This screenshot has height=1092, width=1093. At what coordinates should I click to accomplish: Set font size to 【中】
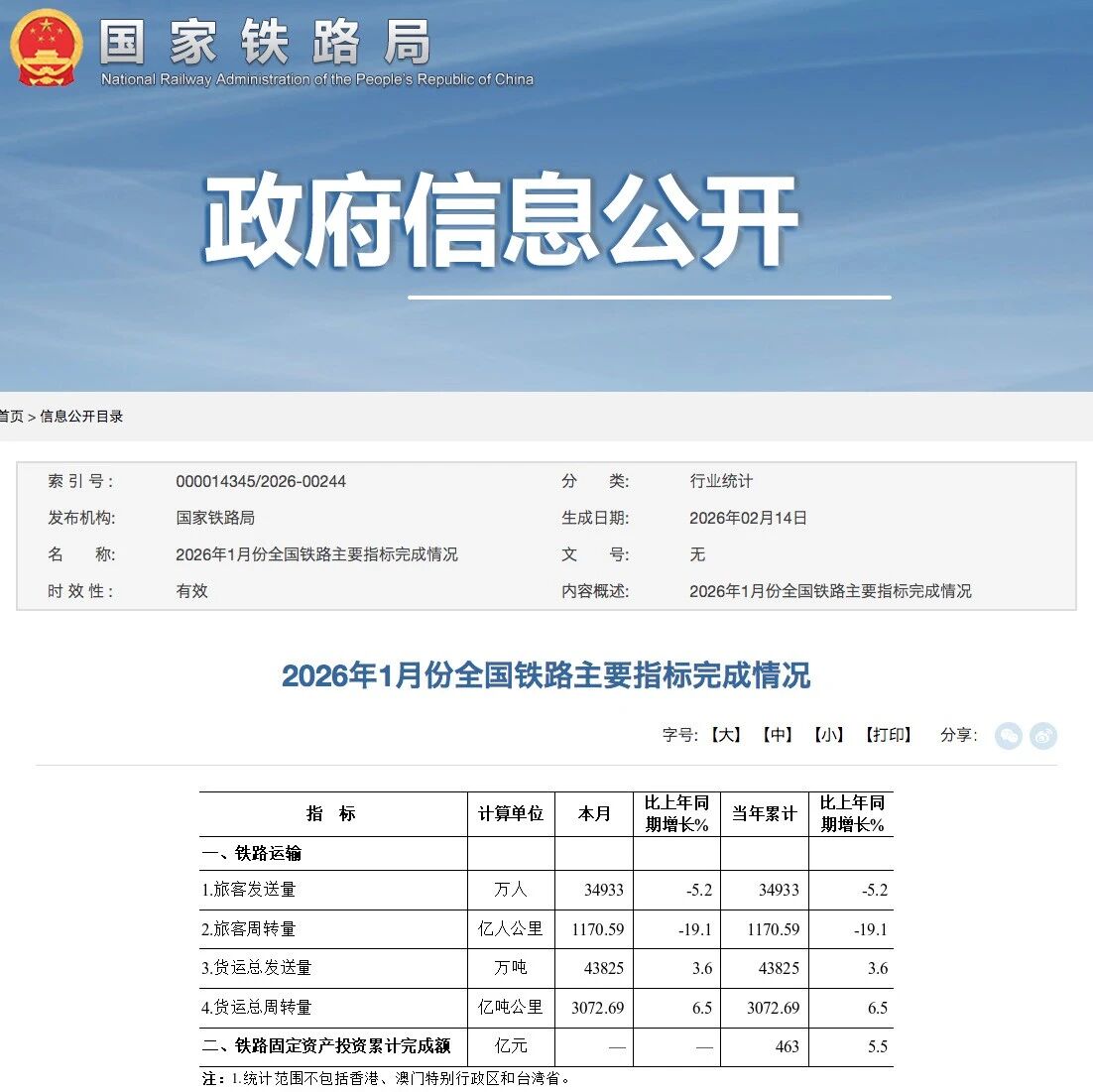pyautogui.click(x=778, y=735)
